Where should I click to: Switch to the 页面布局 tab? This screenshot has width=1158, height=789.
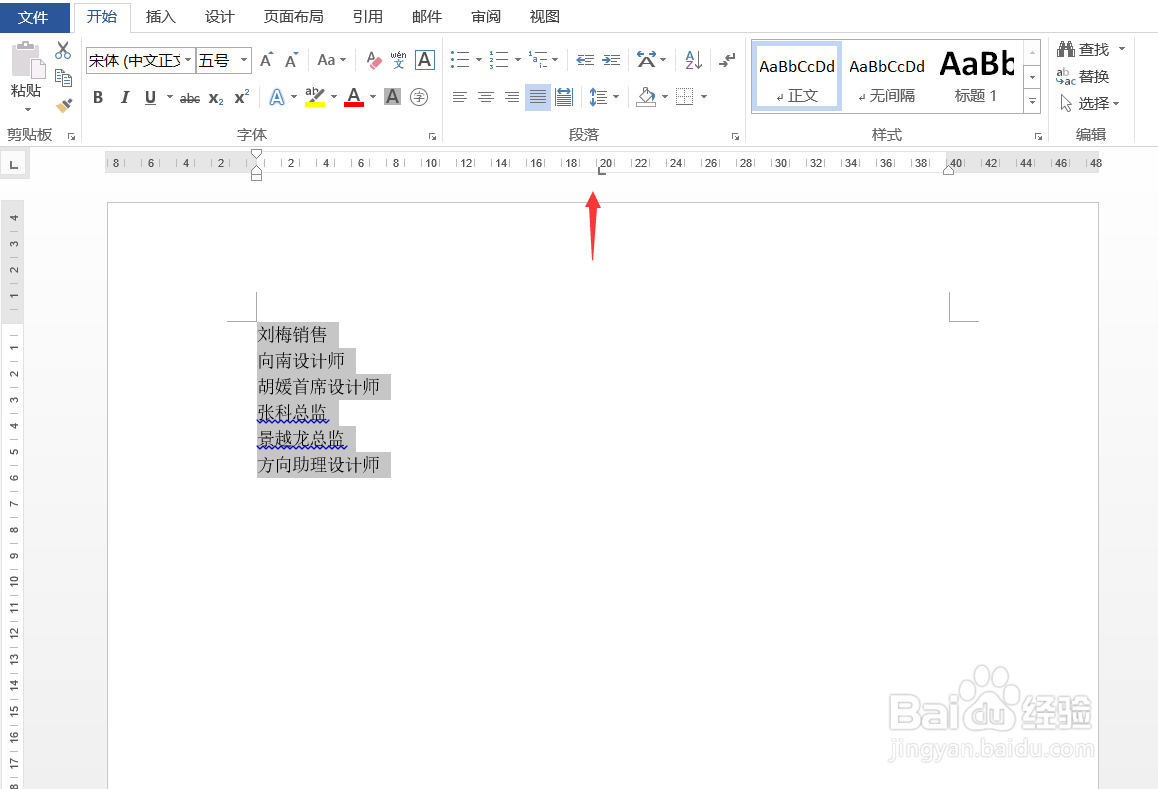pyautogui.click(x=293, y=16)
